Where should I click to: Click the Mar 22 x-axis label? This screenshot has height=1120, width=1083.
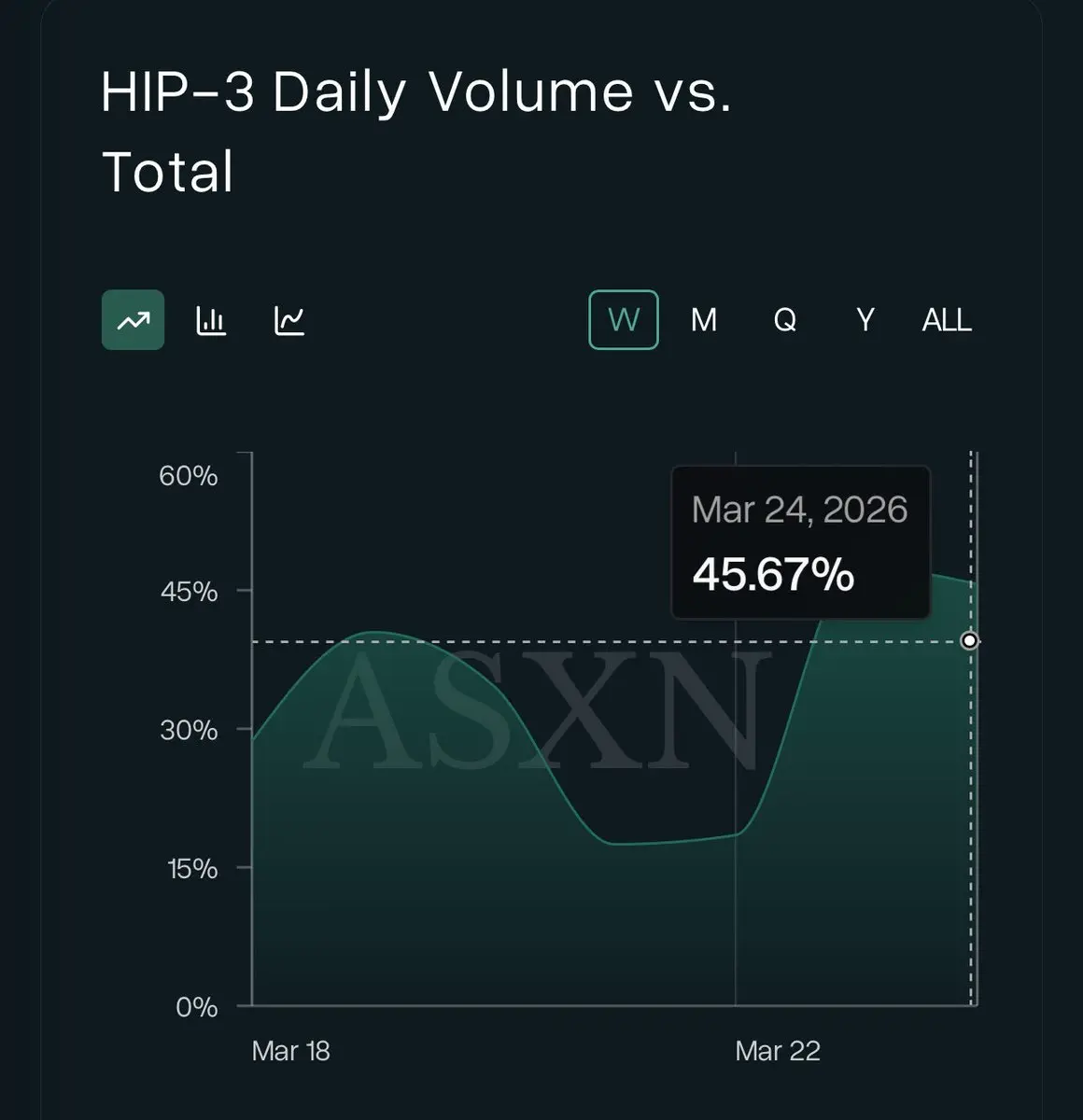778,1051
